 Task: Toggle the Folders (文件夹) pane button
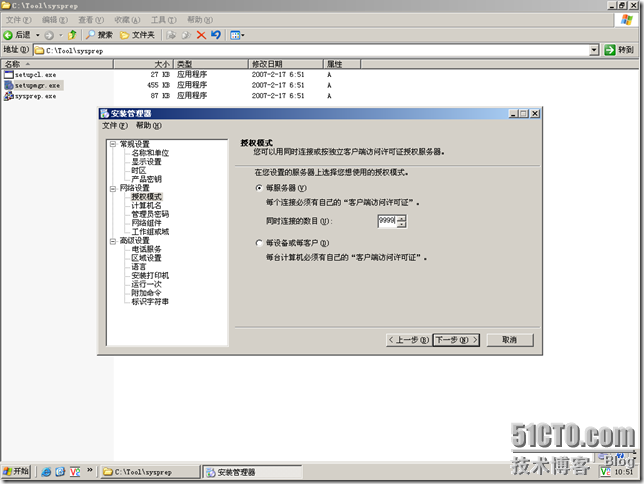coord(137,35)
